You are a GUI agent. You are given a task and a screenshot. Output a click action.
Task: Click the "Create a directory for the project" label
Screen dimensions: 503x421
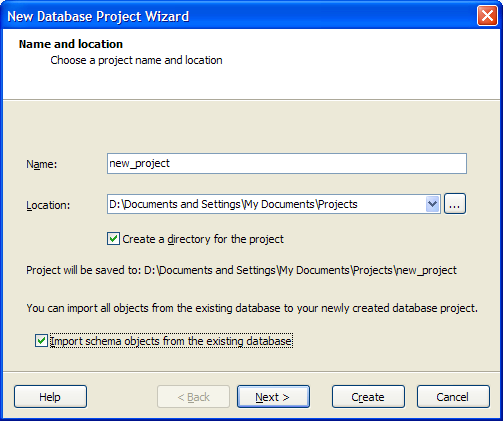click(203, 239)
